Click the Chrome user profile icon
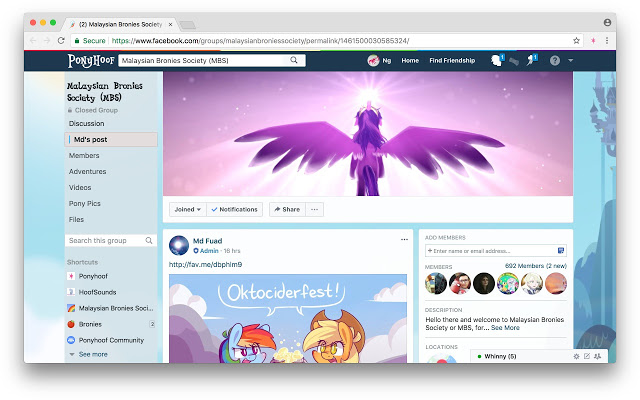The height and width of the screenshot is (400, 640). (607, 22)
